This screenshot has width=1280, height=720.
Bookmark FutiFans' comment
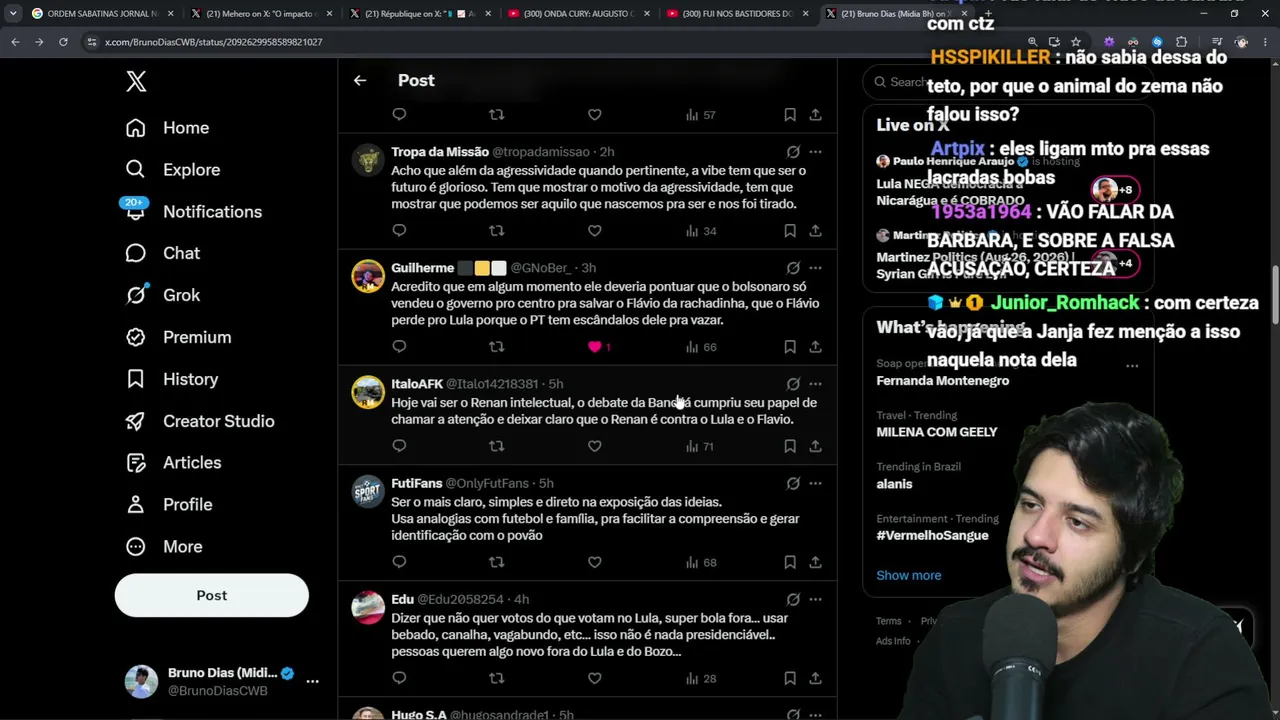coord(789,562)
